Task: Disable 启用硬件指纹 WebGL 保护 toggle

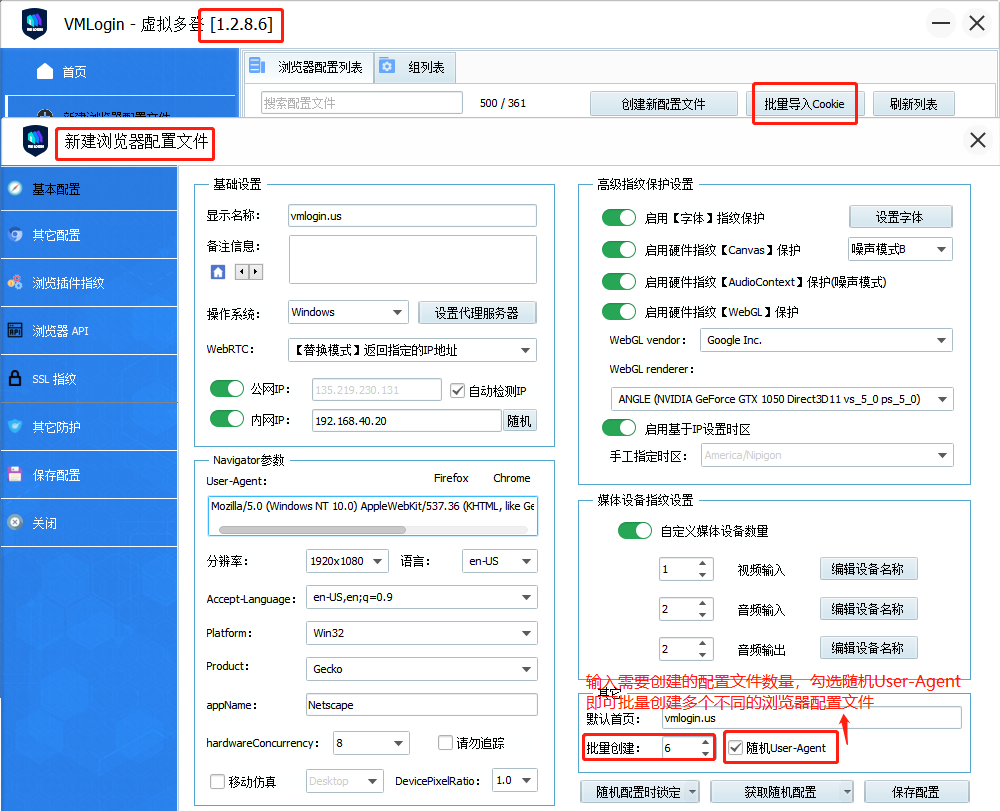Action: 619,312
